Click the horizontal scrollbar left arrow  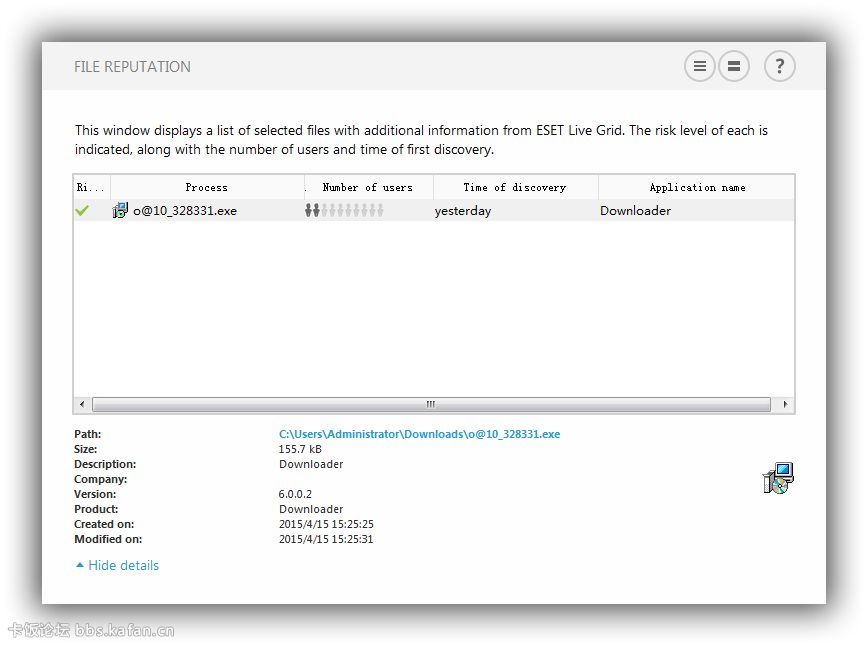tap(82, 405)
